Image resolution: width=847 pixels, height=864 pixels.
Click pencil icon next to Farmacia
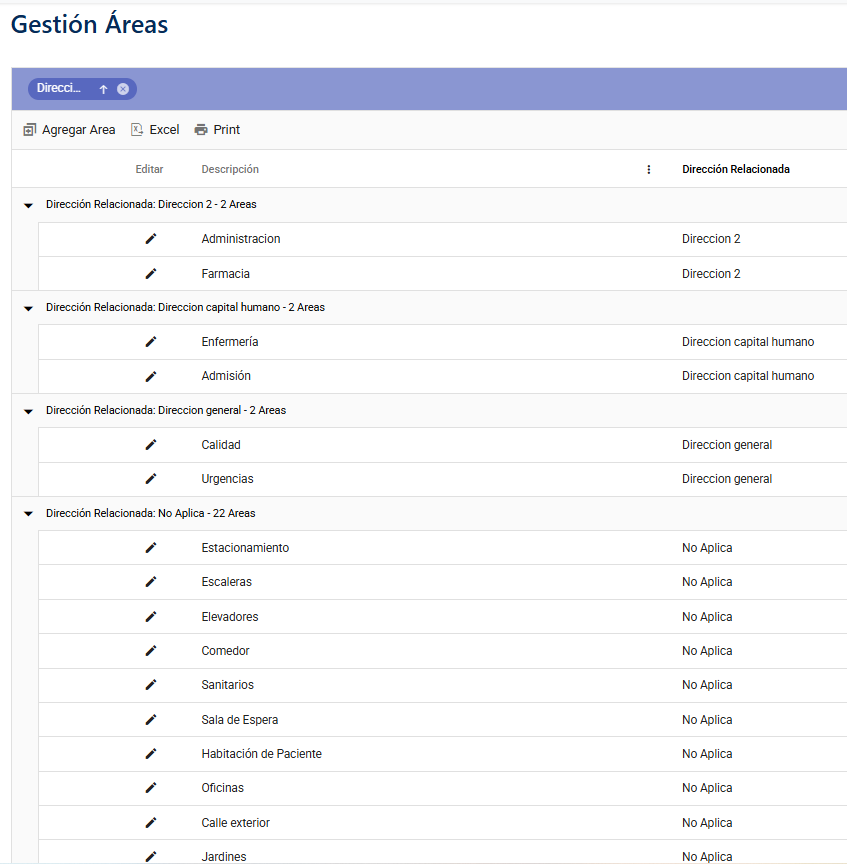(x=150, y=274)
